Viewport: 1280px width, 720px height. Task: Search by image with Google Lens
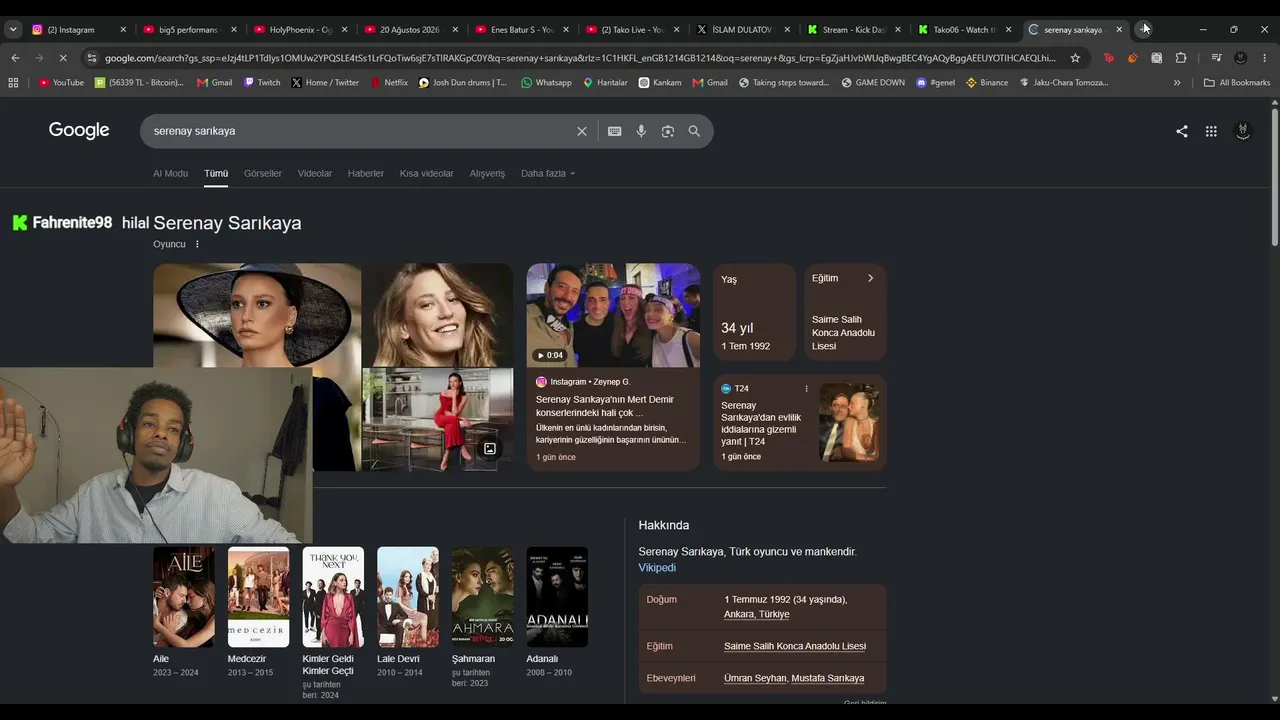click(x=668, y=131)
